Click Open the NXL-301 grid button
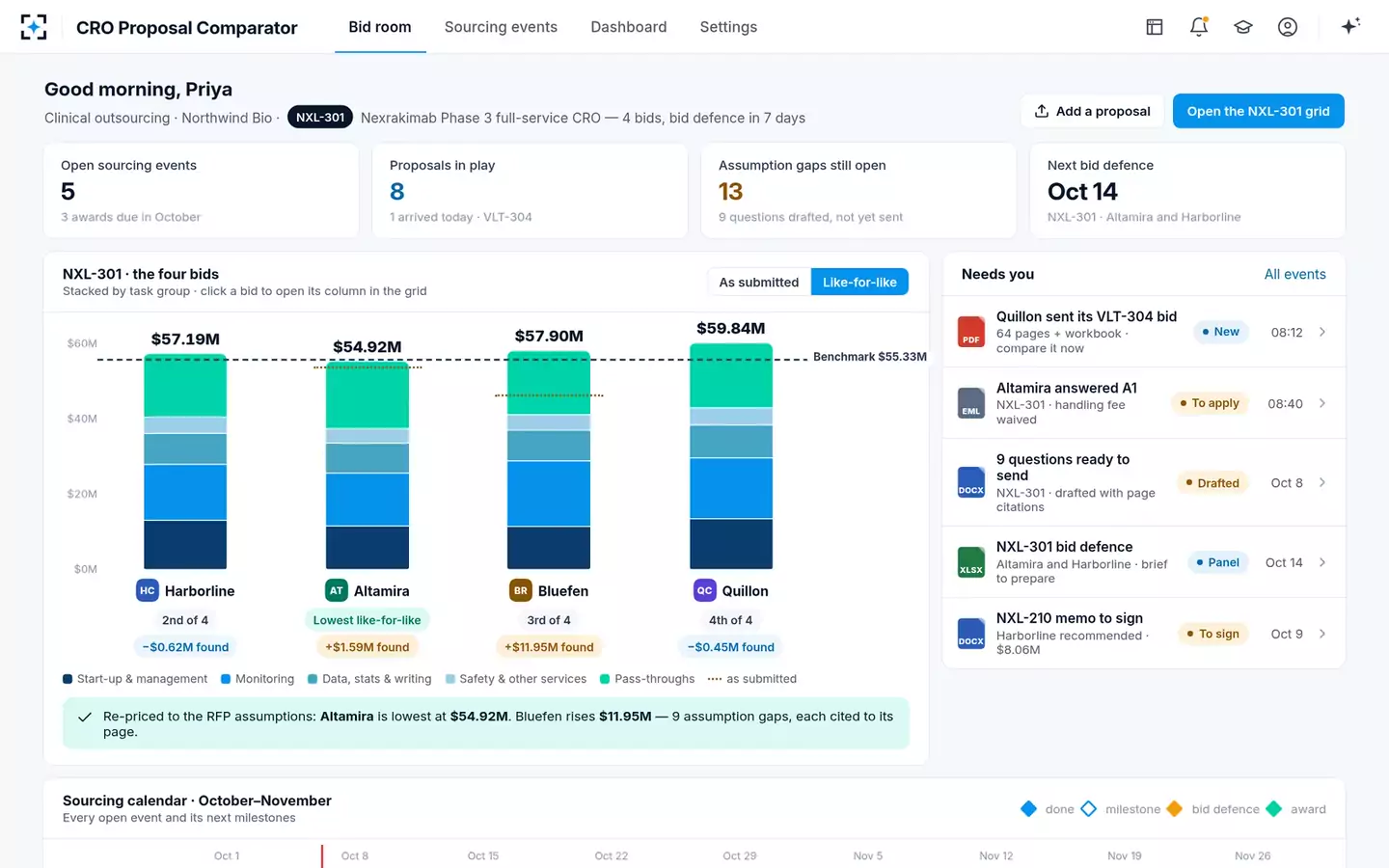This screenshot has width=1389, height=868. pyautogui.click(x=1258, y=111)
